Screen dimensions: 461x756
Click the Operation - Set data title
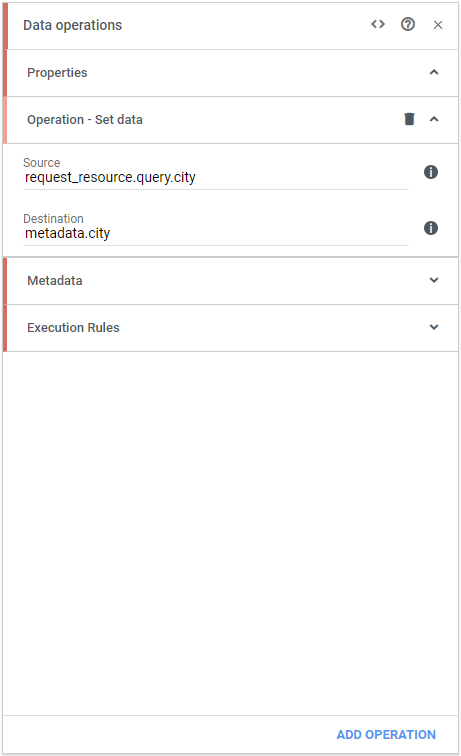point(85,120)
